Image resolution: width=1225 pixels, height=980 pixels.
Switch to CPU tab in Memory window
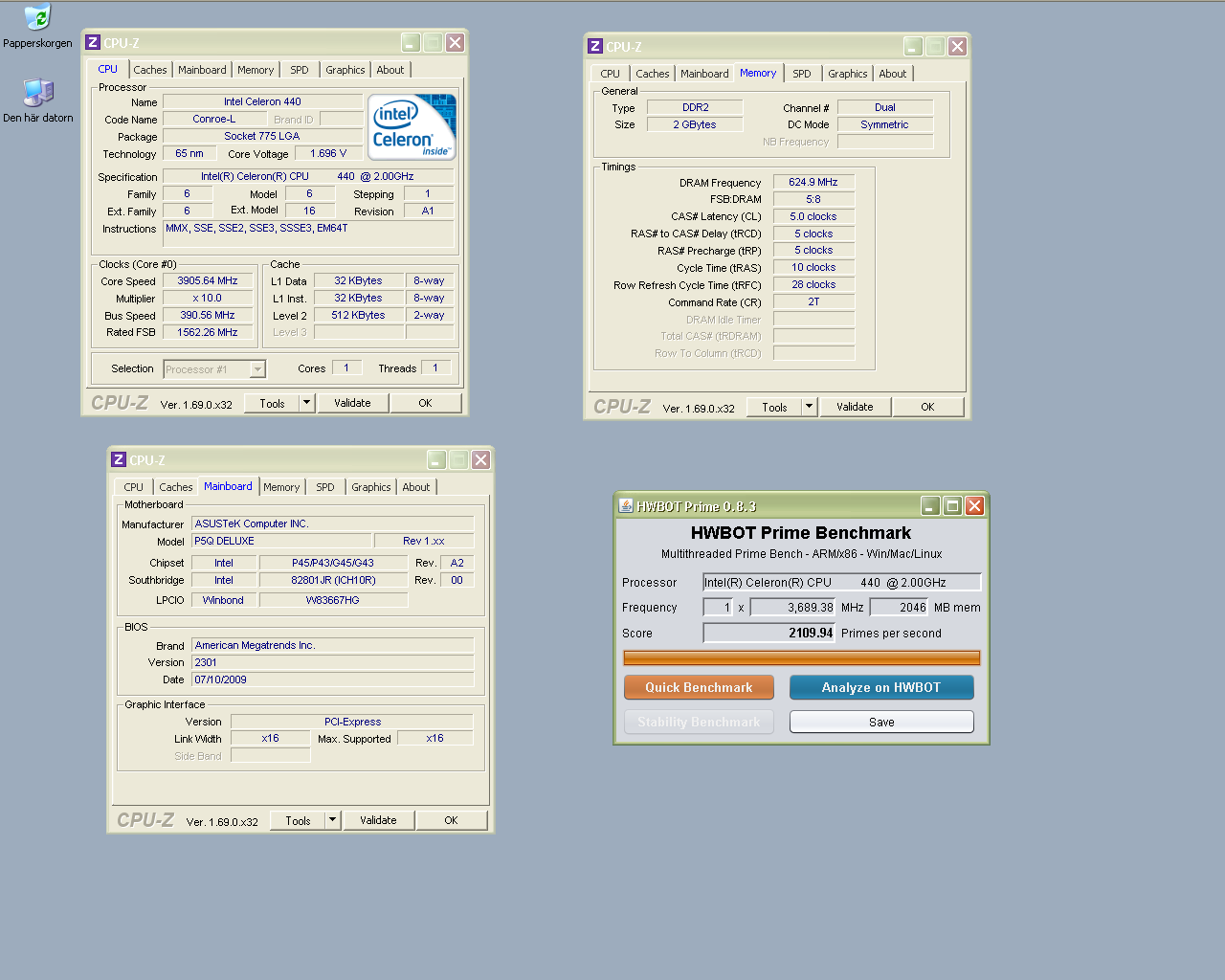(611, 74)
